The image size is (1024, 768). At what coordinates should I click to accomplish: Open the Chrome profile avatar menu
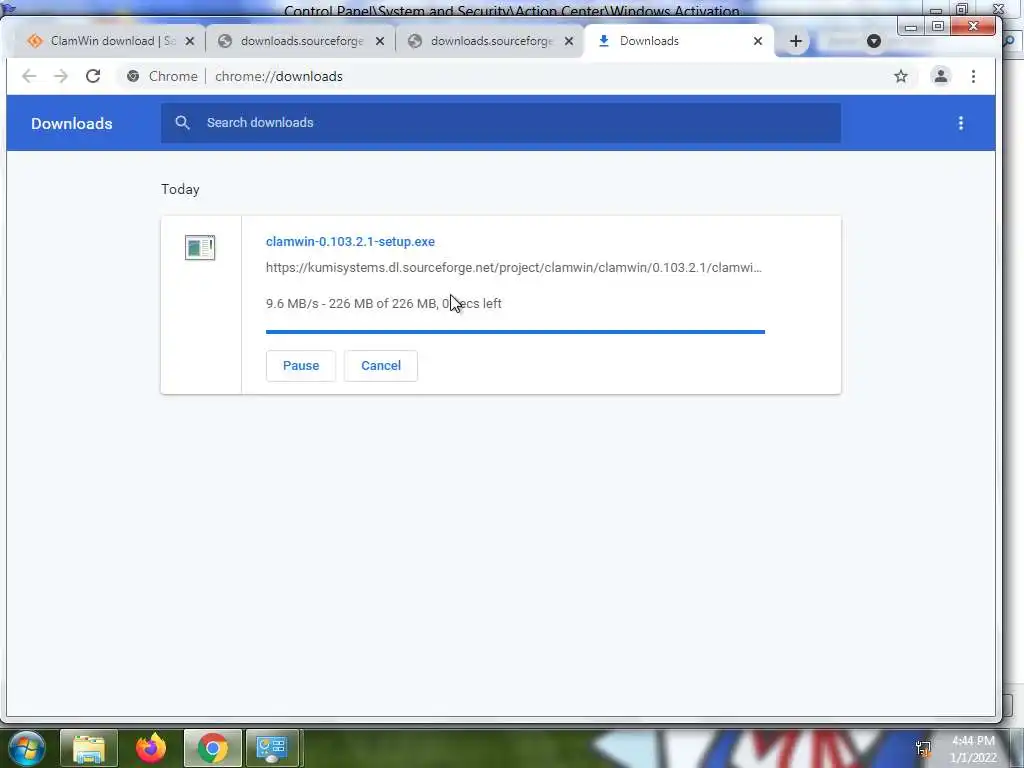pyautogui.click(x=940, y=76)
